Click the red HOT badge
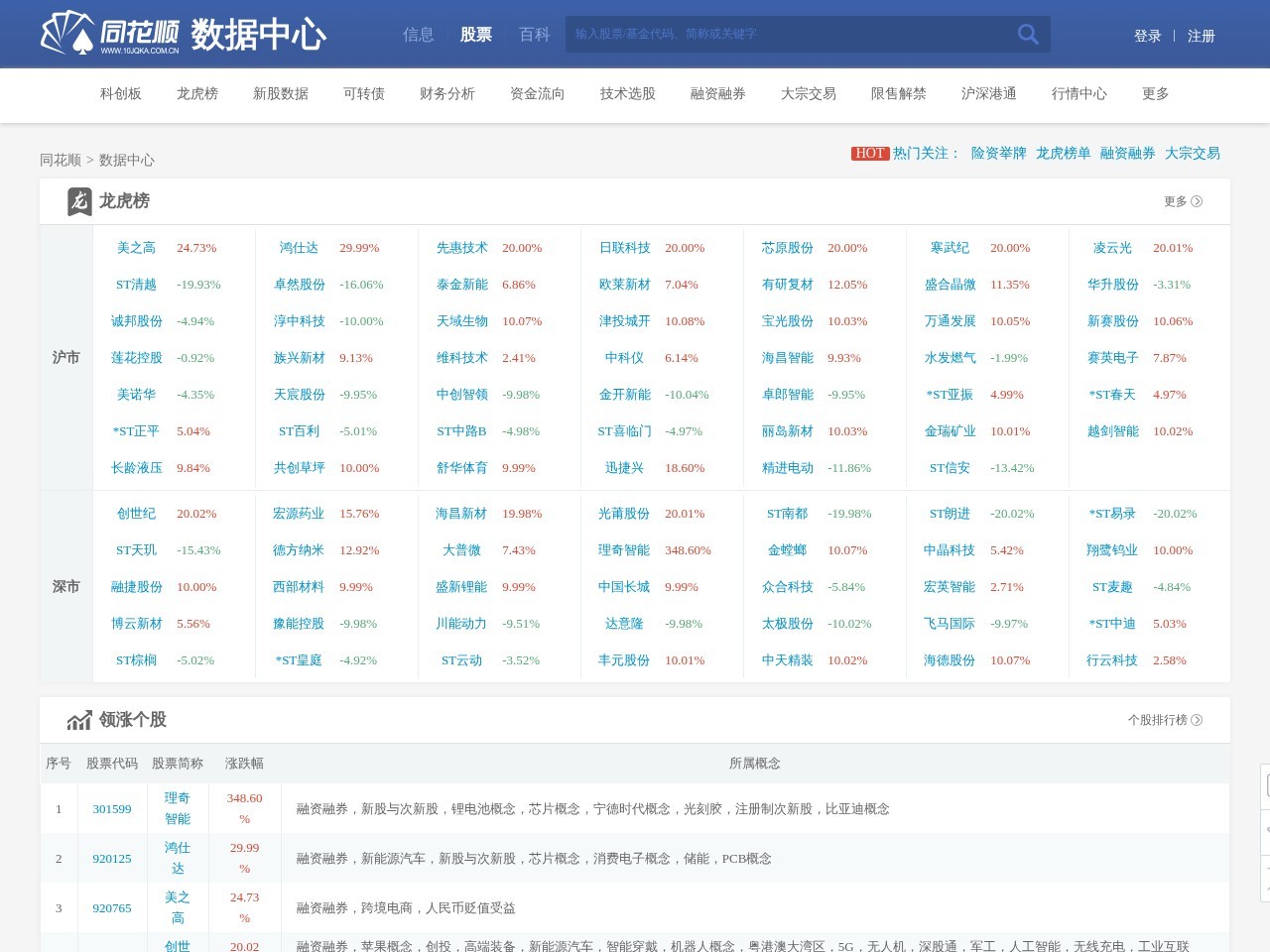This screenshot has width=1270, height=952. point(870,154)
